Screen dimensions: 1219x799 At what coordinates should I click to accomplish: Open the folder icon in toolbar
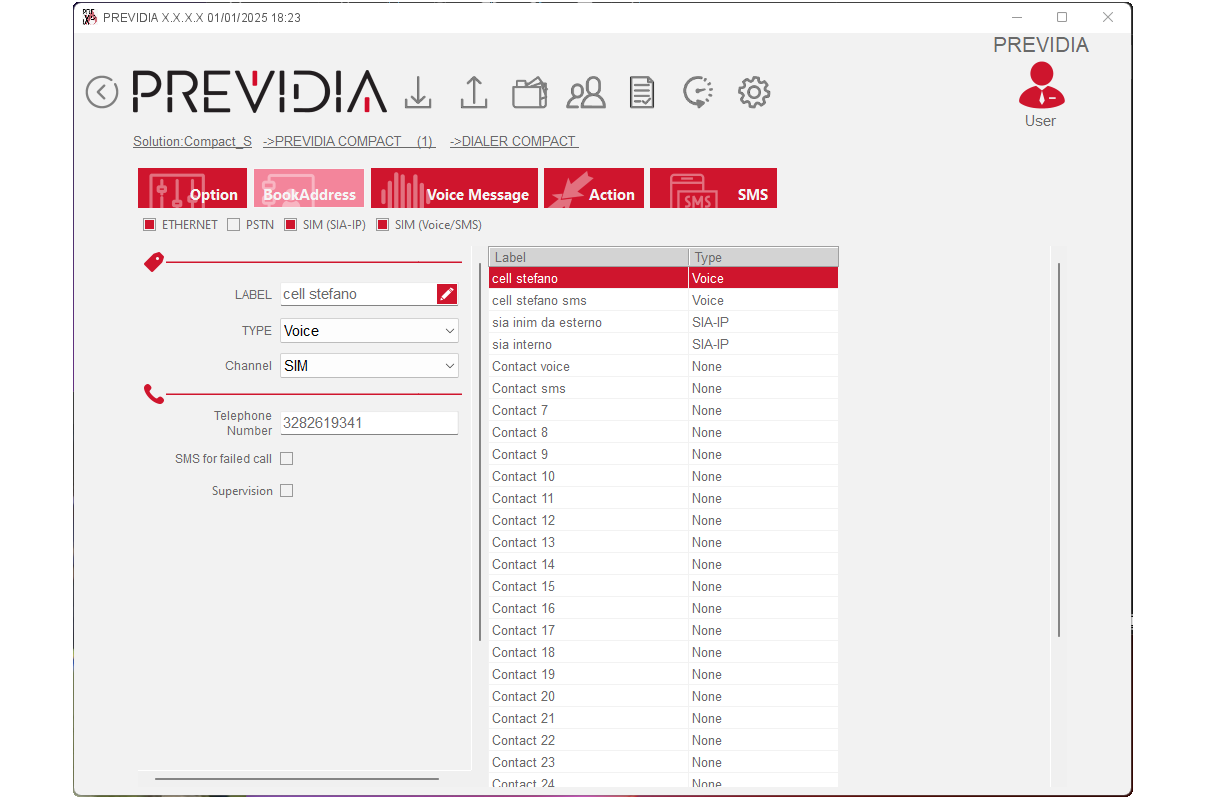529,93
